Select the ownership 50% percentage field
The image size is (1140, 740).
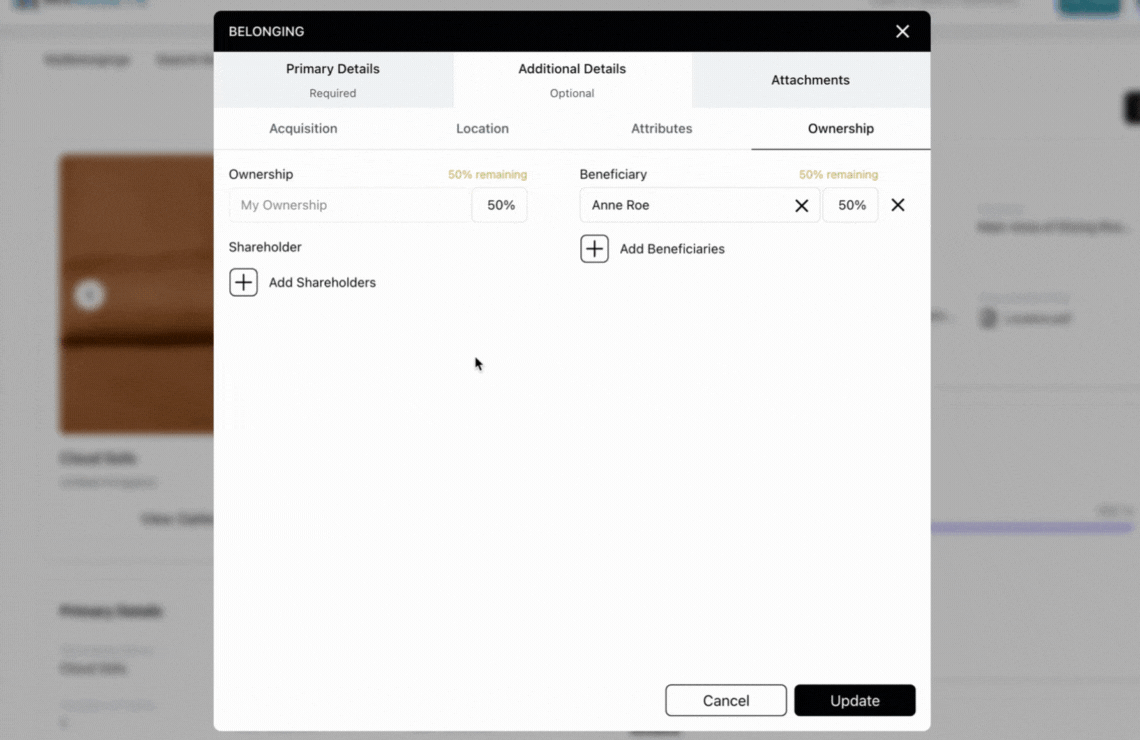[x=499, y=205]
